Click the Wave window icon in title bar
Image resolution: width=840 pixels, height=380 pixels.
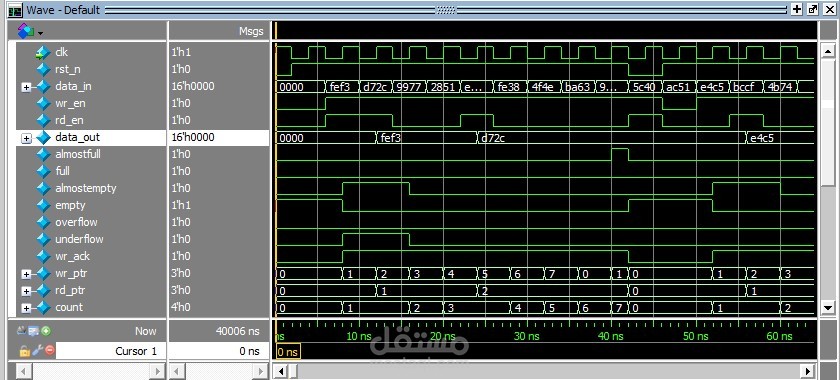tap(15, 10)
